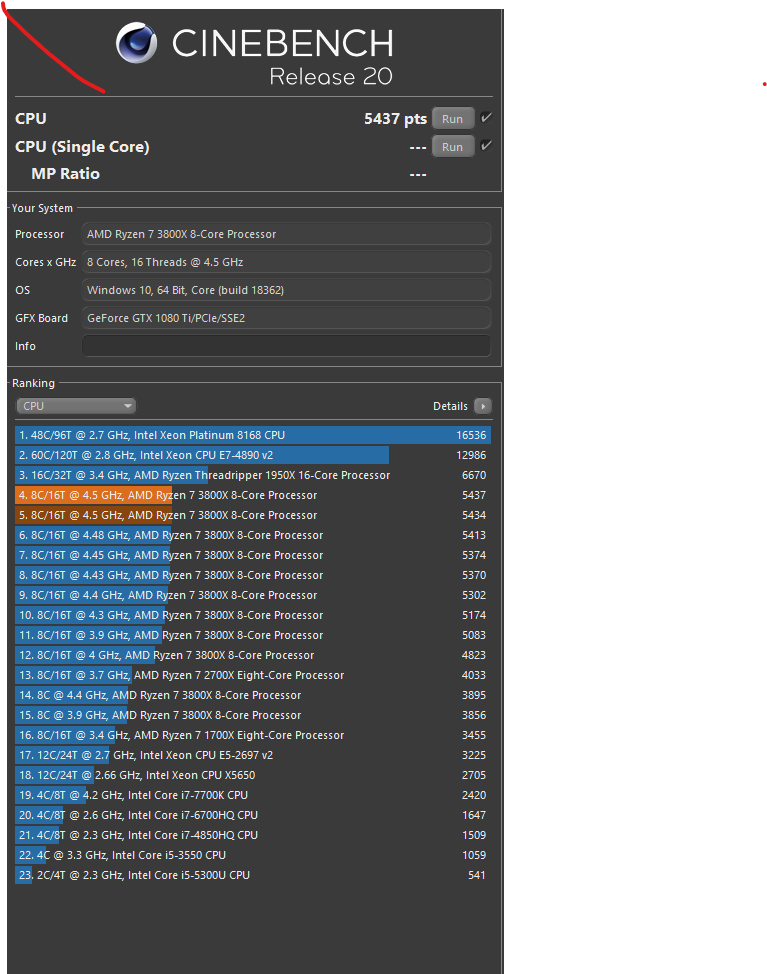Select rank 17 Xeon E5-2697 v2 row

253,755
